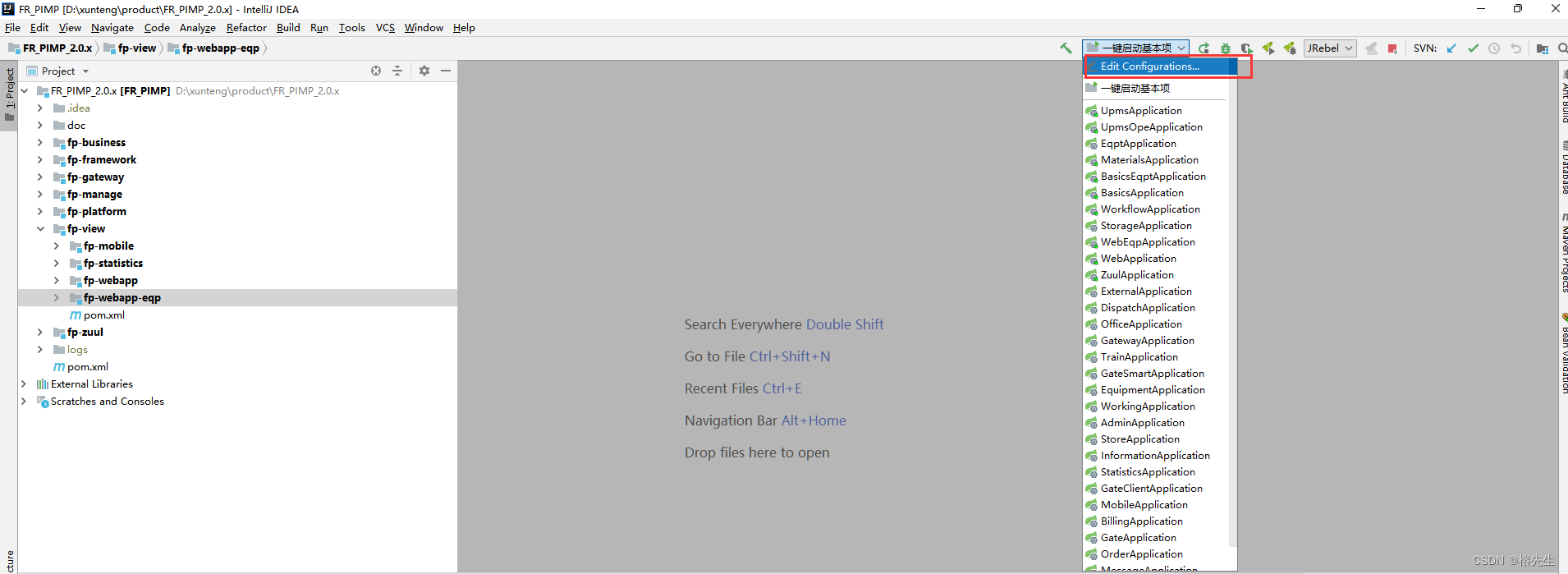Viewport: 1568px width, 574px height.
Task: Click the SVN Show History clock icon
Action: [x=1494, y=48]
